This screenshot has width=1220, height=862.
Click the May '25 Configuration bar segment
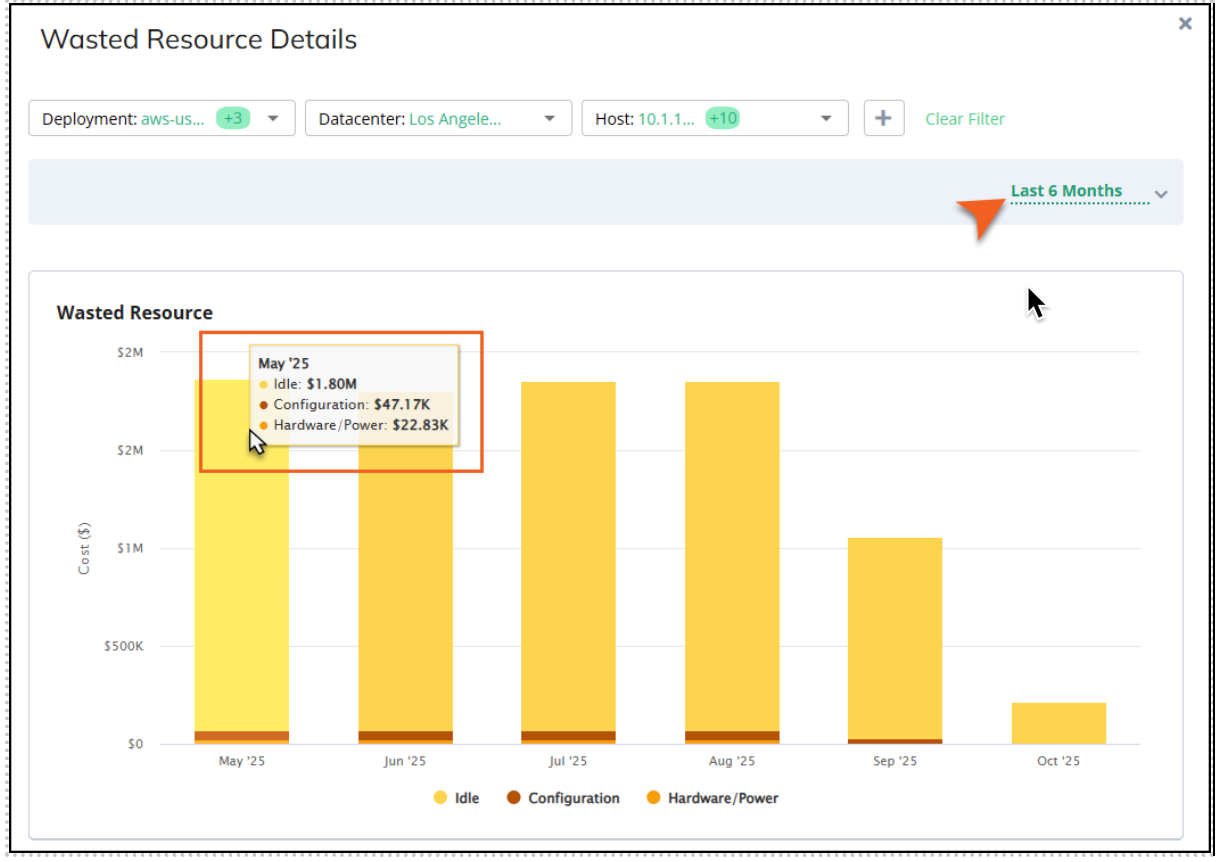[241, 735]
